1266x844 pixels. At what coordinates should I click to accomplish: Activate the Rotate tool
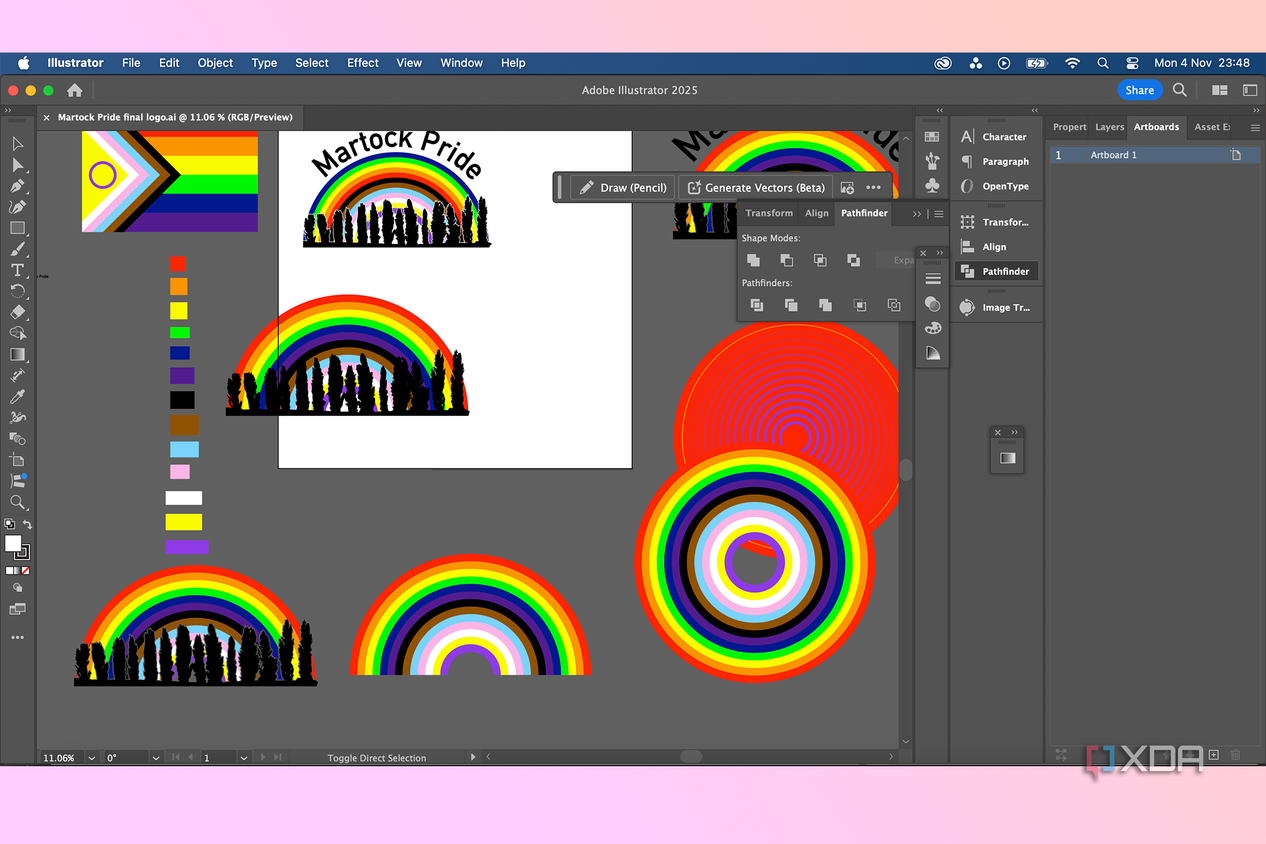tap(17, 291)
